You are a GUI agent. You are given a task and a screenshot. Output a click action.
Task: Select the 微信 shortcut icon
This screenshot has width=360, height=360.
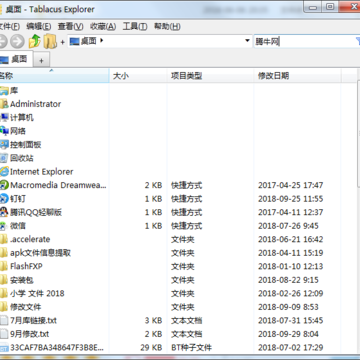(4, 226)
